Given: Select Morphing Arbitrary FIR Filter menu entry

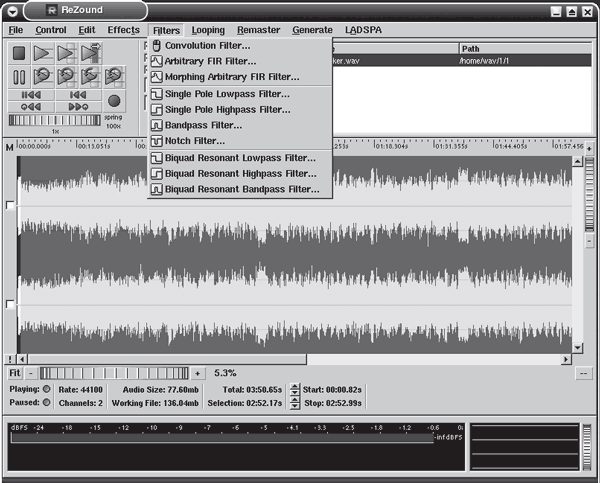Looking at the screenshot, I should tap(231, 77).
